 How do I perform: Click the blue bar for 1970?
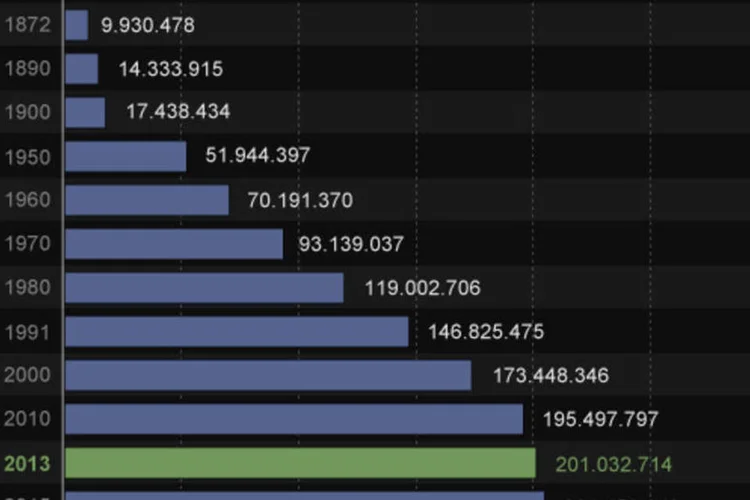coord(174,244)
